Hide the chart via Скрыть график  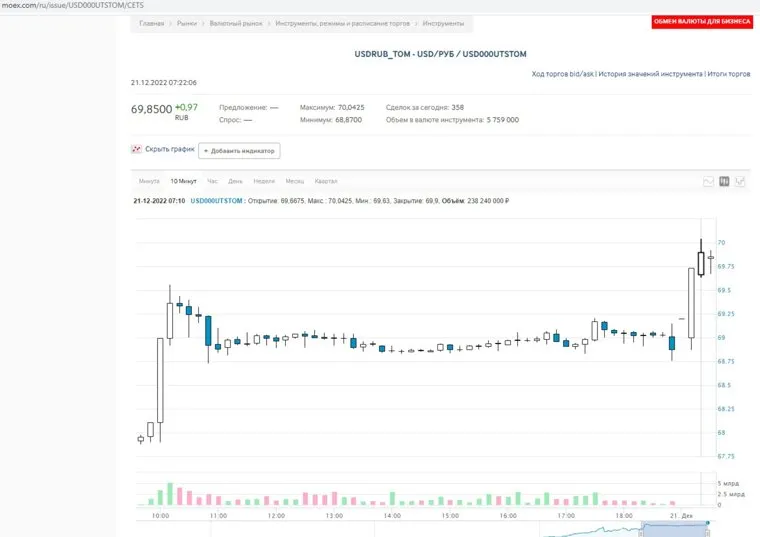[x=169, y=149]
